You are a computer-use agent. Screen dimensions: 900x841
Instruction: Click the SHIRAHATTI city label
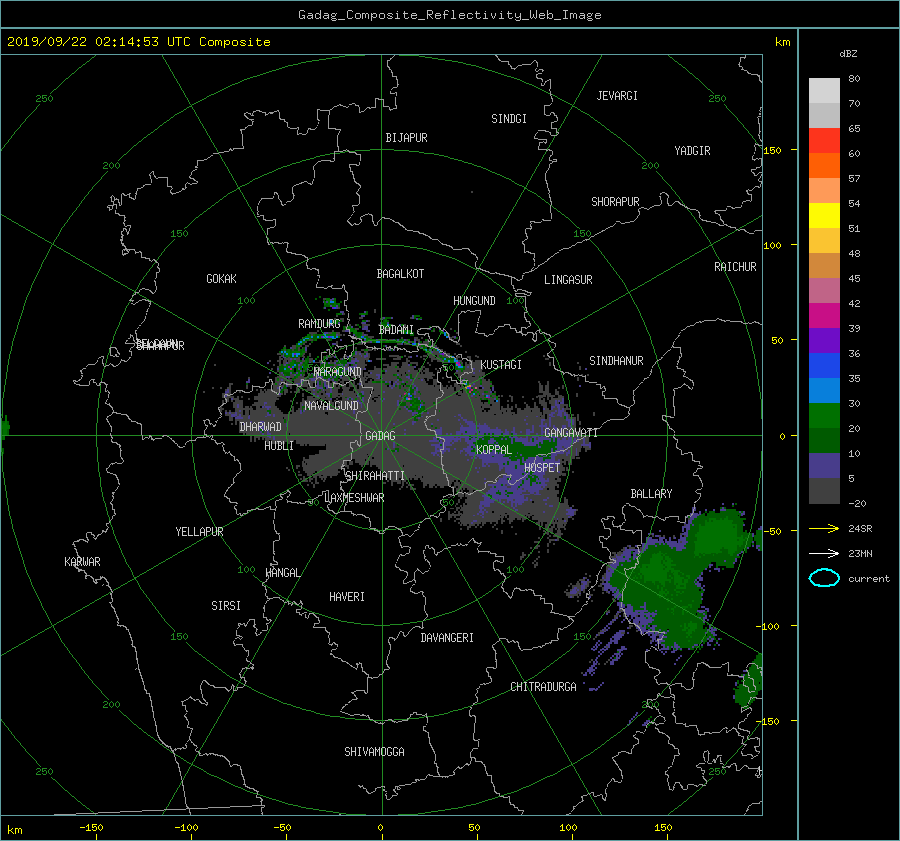coord(375,476)
